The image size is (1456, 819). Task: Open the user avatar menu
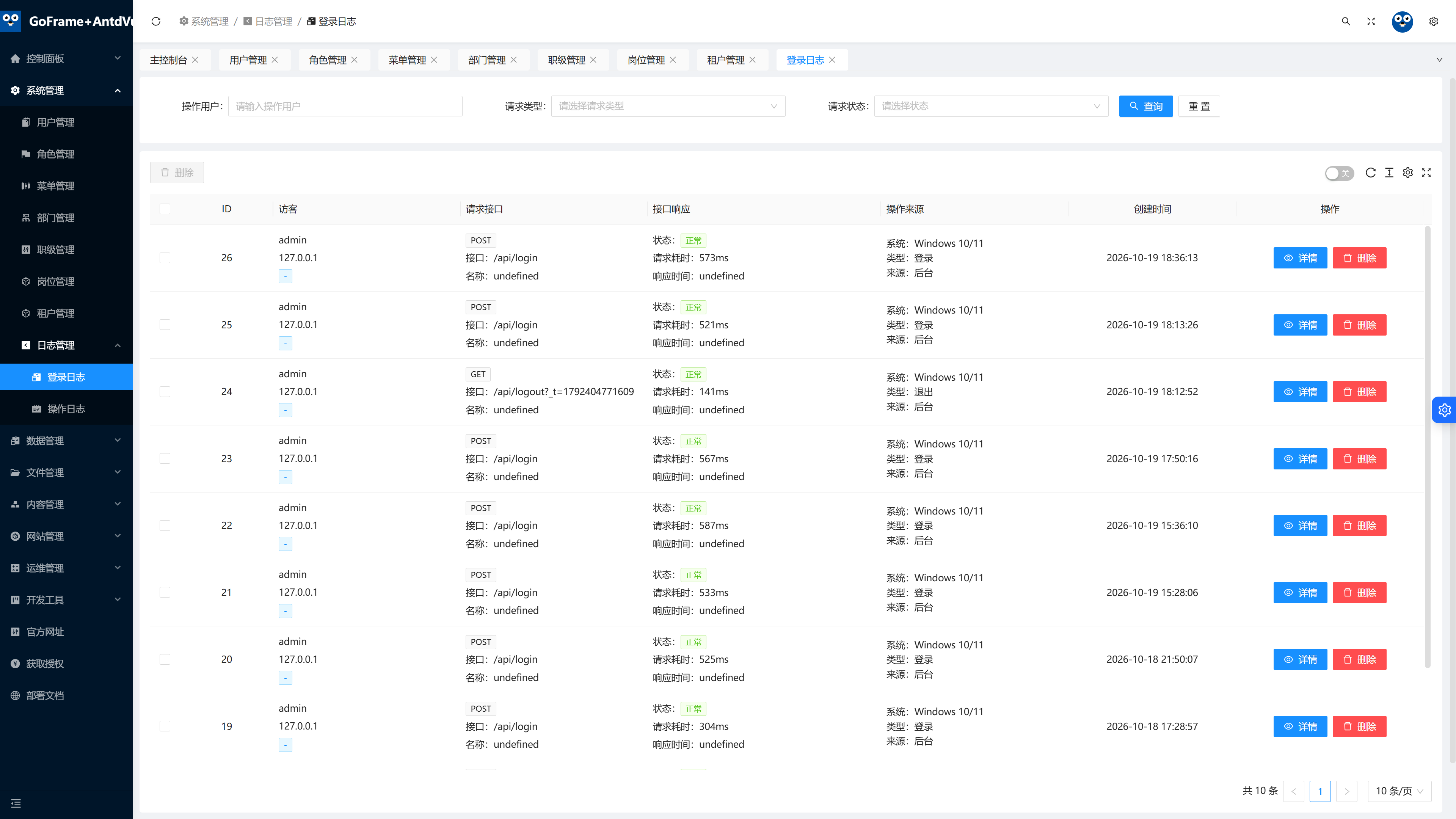pyautogui.click(x=1402, y=22)
